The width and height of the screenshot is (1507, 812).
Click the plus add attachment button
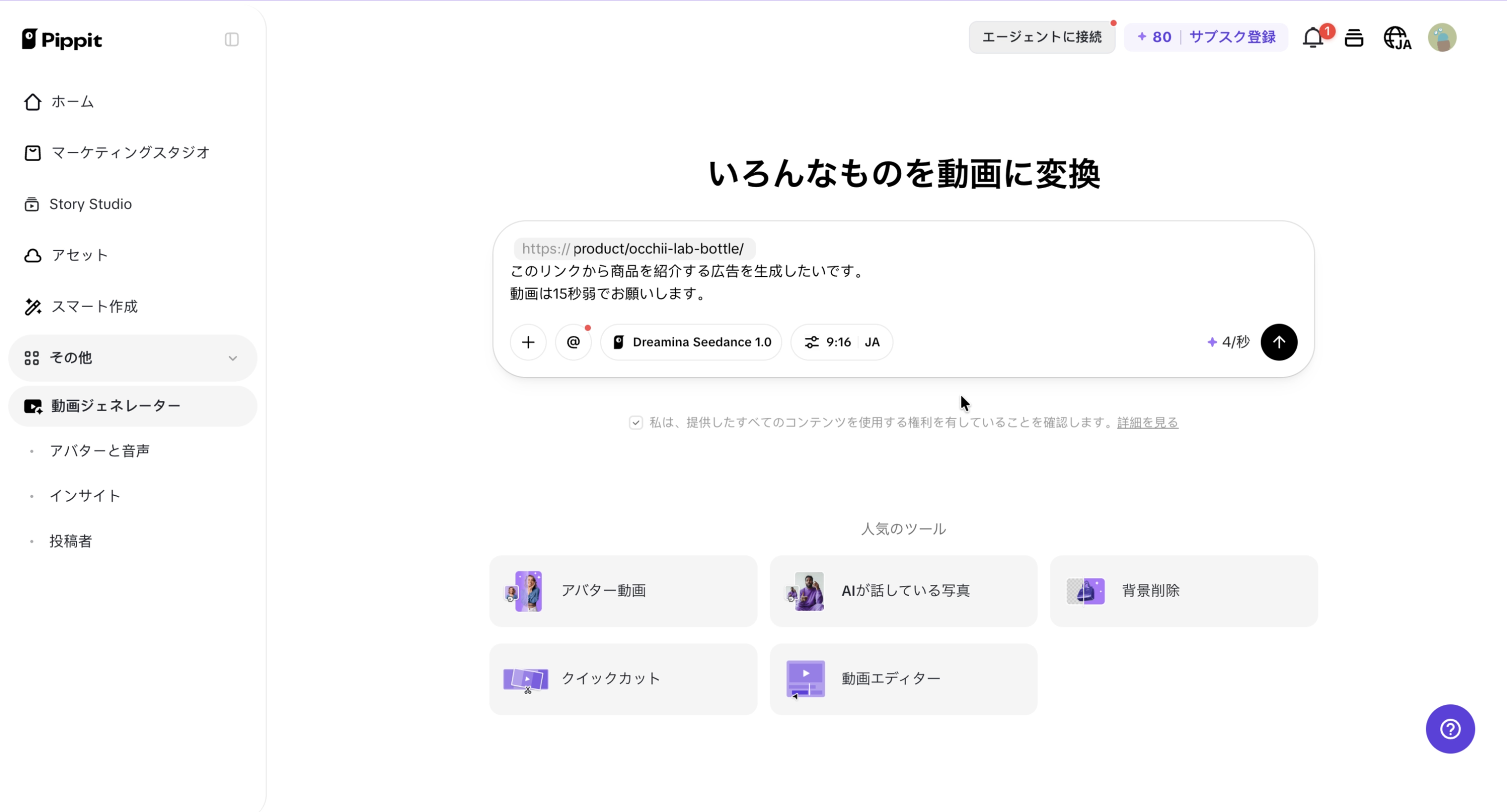coord(528,342)
